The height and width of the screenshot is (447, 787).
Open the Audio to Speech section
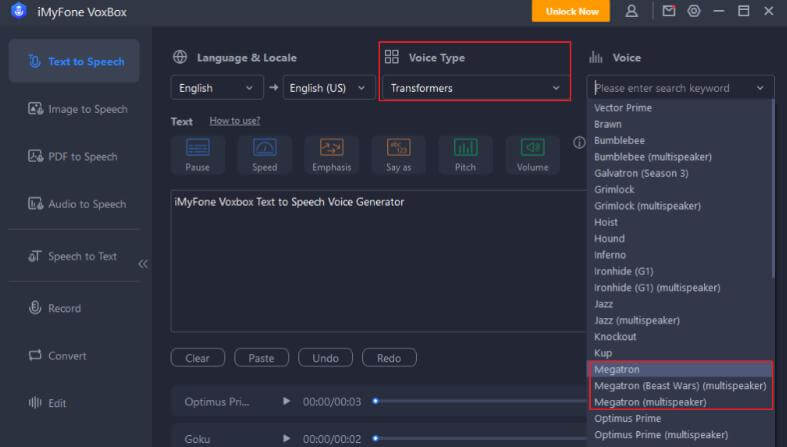click(x=77, y=204)
